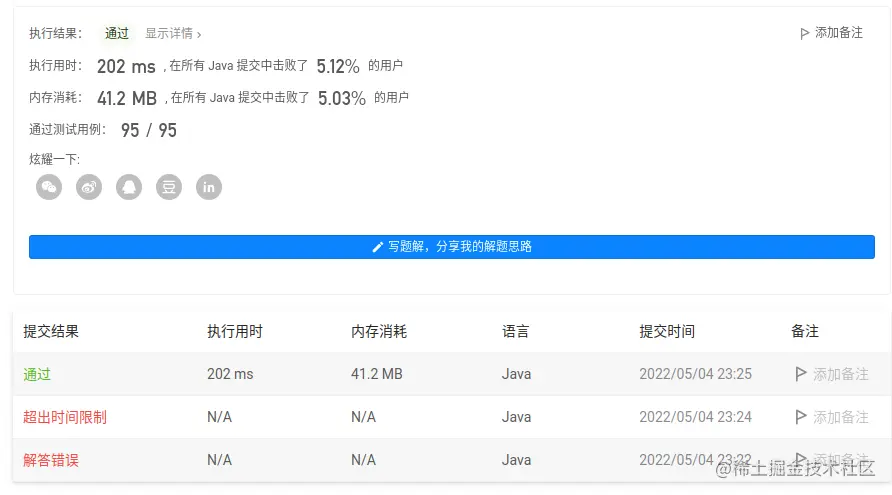Click the 语言 column header
The width and height of the screenshot is (892, 495).
[x=515, y=331]
